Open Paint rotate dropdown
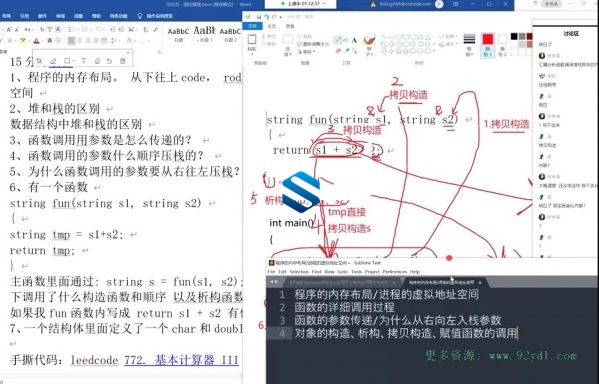Viewport: 599px width, 384px height. point(307,52)
